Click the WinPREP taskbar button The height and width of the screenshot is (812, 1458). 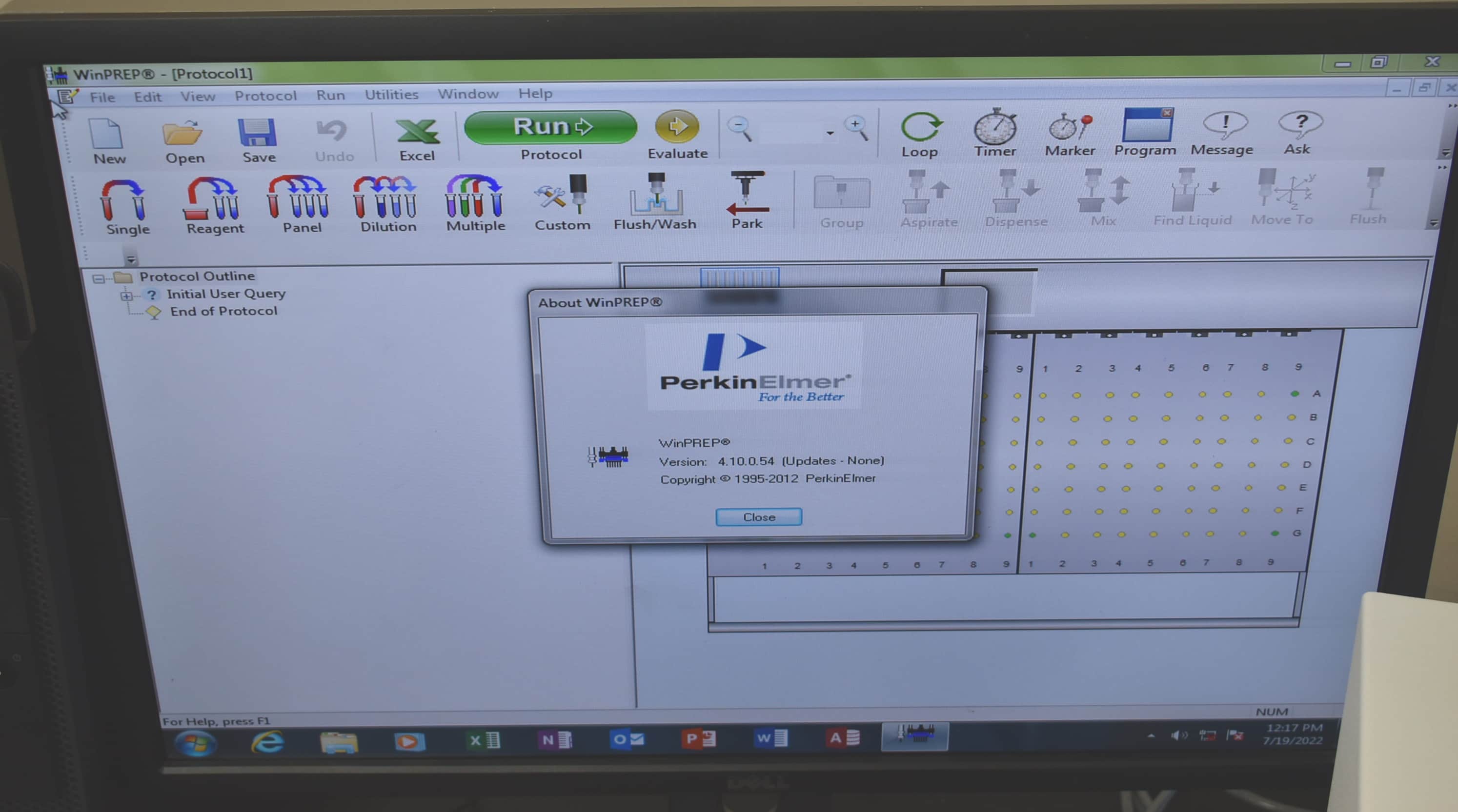tap(914, 736)
